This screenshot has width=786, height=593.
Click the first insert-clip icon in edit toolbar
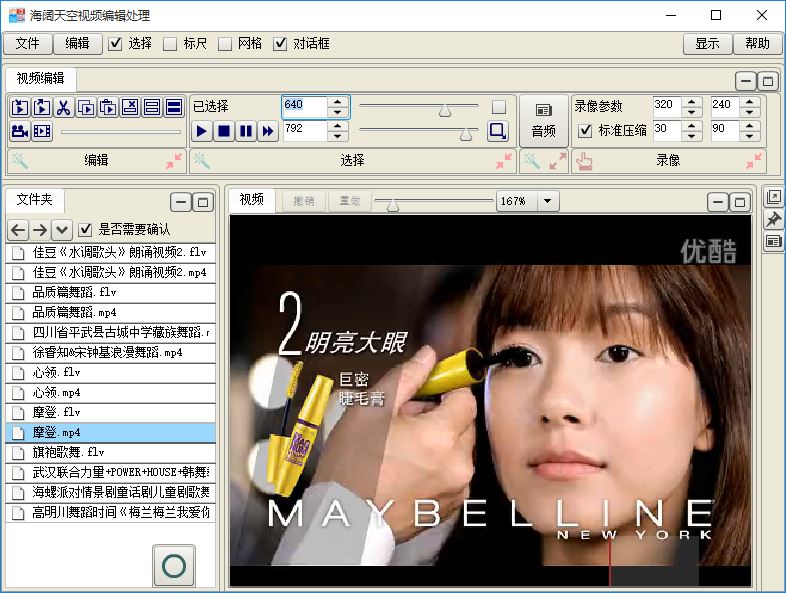(20, 107)
